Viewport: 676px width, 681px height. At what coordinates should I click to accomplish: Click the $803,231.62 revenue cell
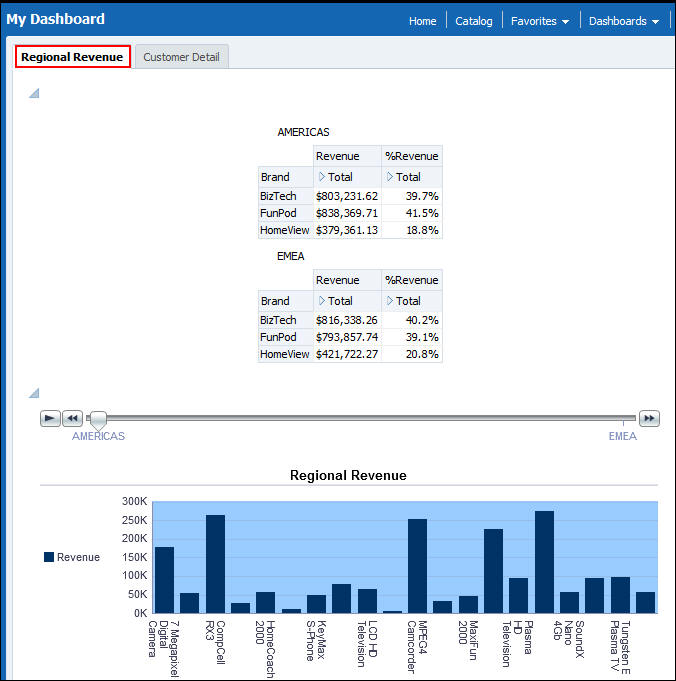coord(347,196)
